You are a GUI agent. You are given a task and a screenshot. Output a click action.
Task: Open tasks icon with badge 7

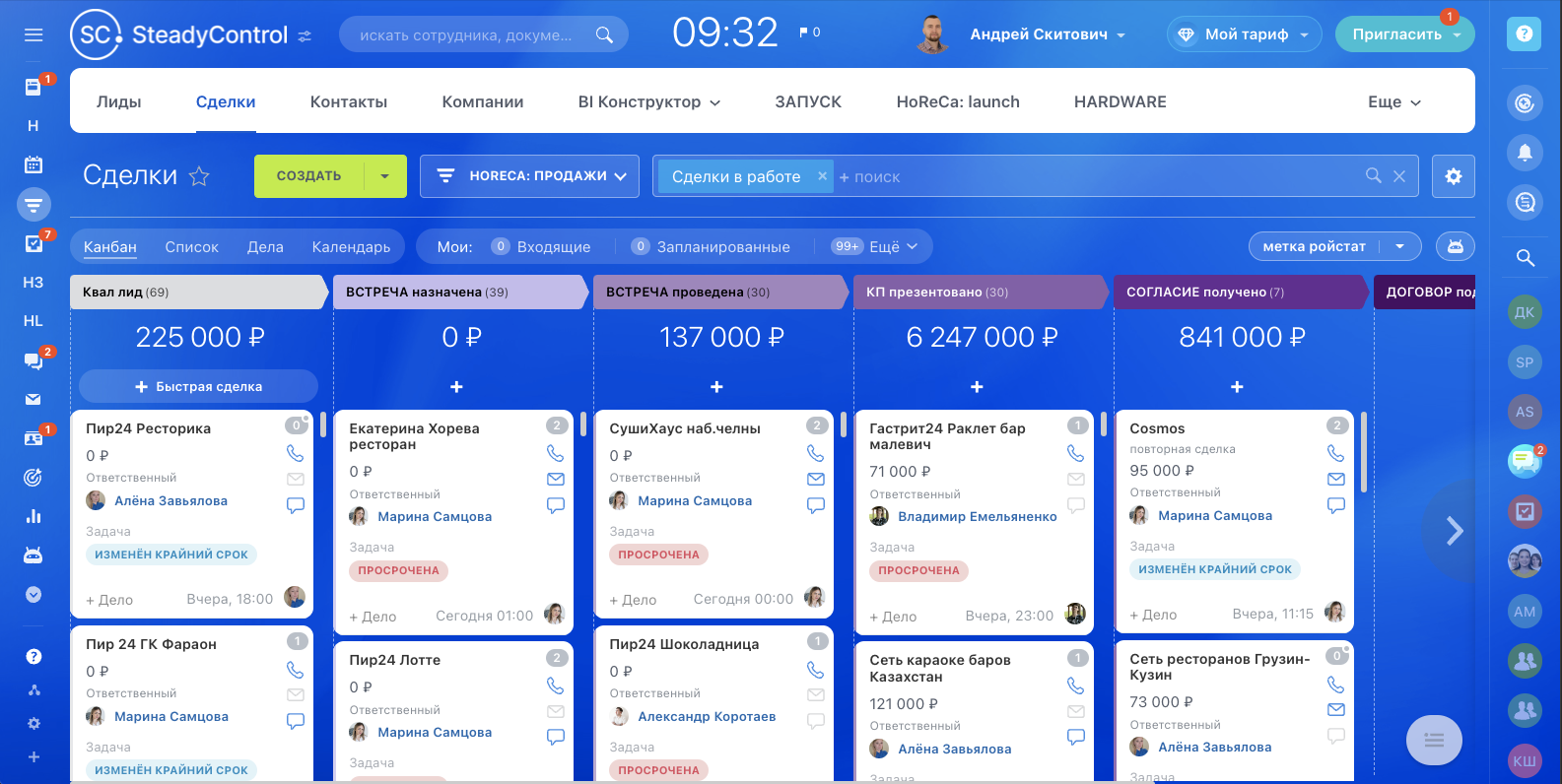pyautogui.click(x=34, y=243)
